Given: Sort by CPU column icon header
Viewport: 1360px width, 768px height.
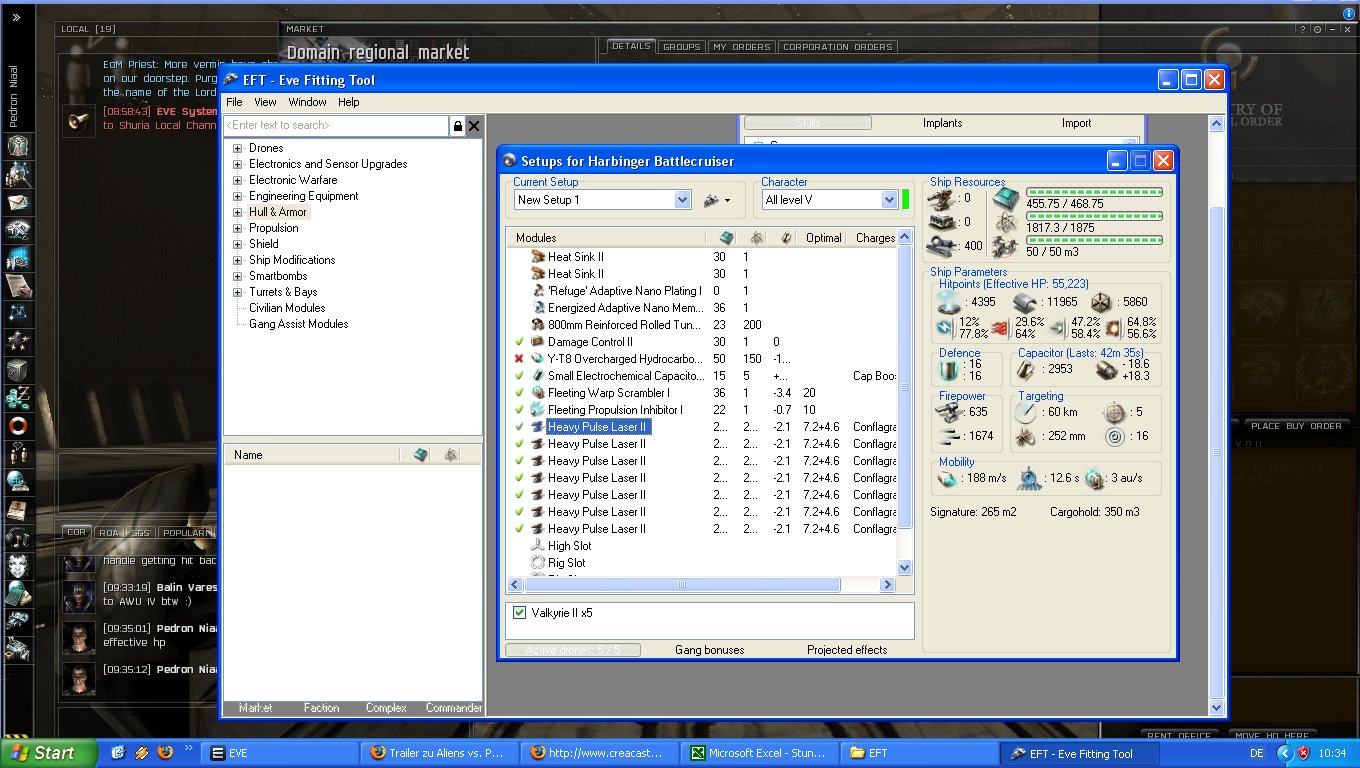Looking at the screenshot, I should (726, 238).
